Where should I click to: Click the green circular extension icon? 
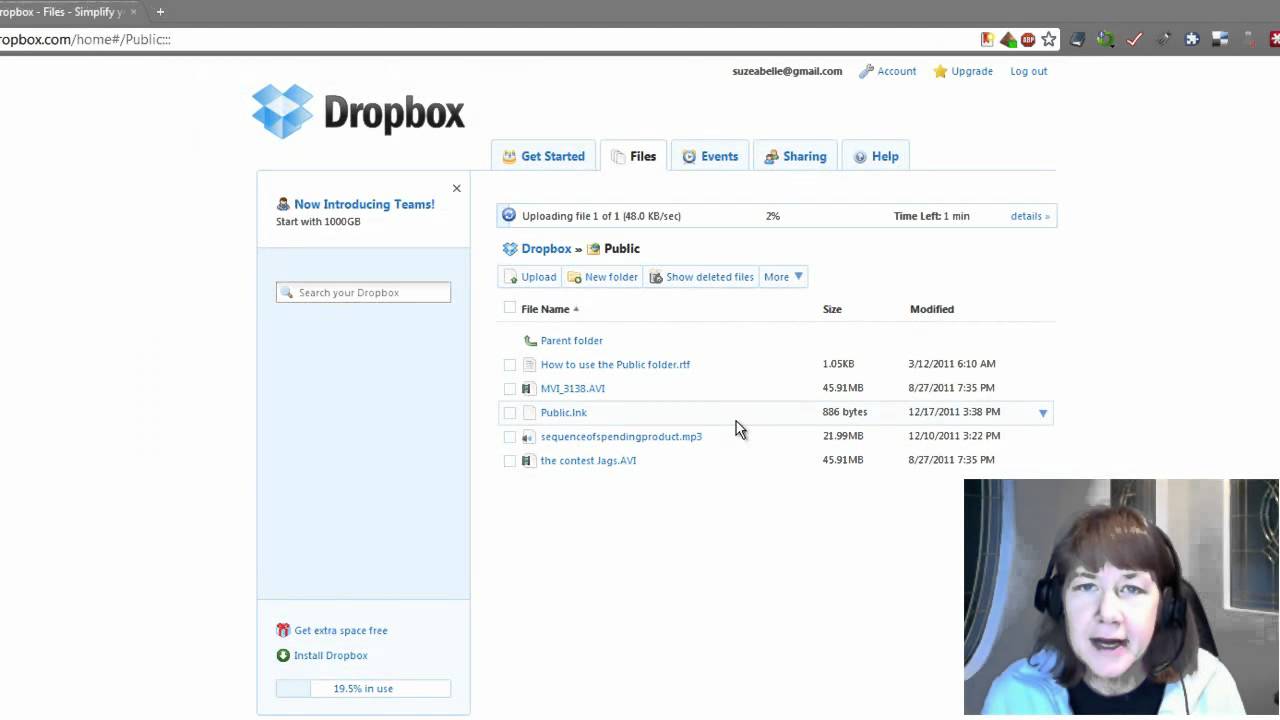(1105, 40)
